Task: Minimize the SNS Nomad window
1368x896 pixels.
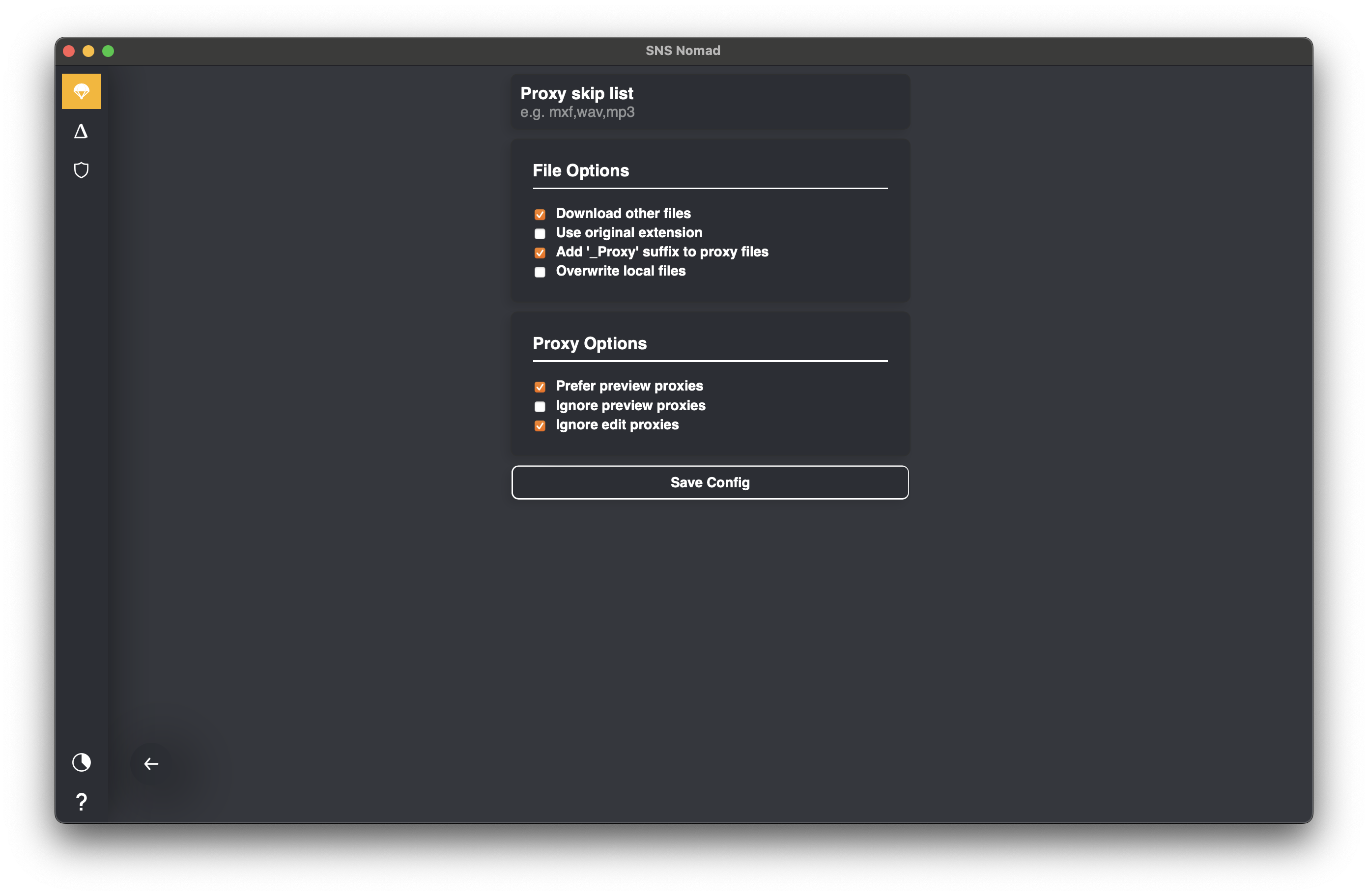Action: coord(88,51)
